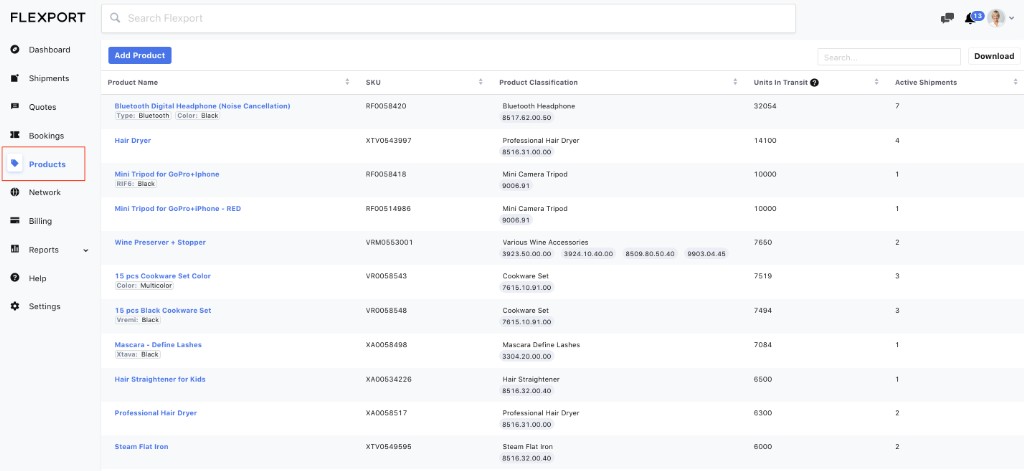Viewport: 1024px width, 471px height.
Task: Open the Hair Dryer product link
Action: (133, 140)
